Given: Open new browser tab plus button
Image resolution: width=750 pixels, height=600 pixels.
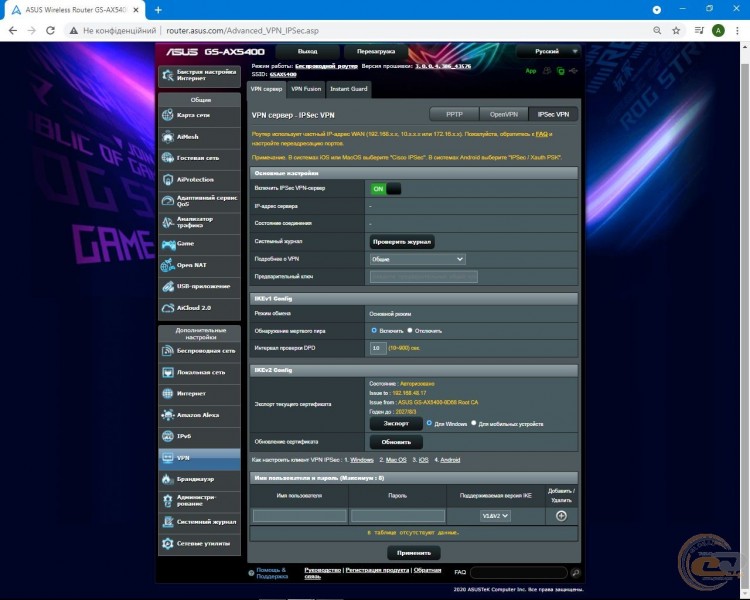Looking at the screenshot, I should pos(158,10).
